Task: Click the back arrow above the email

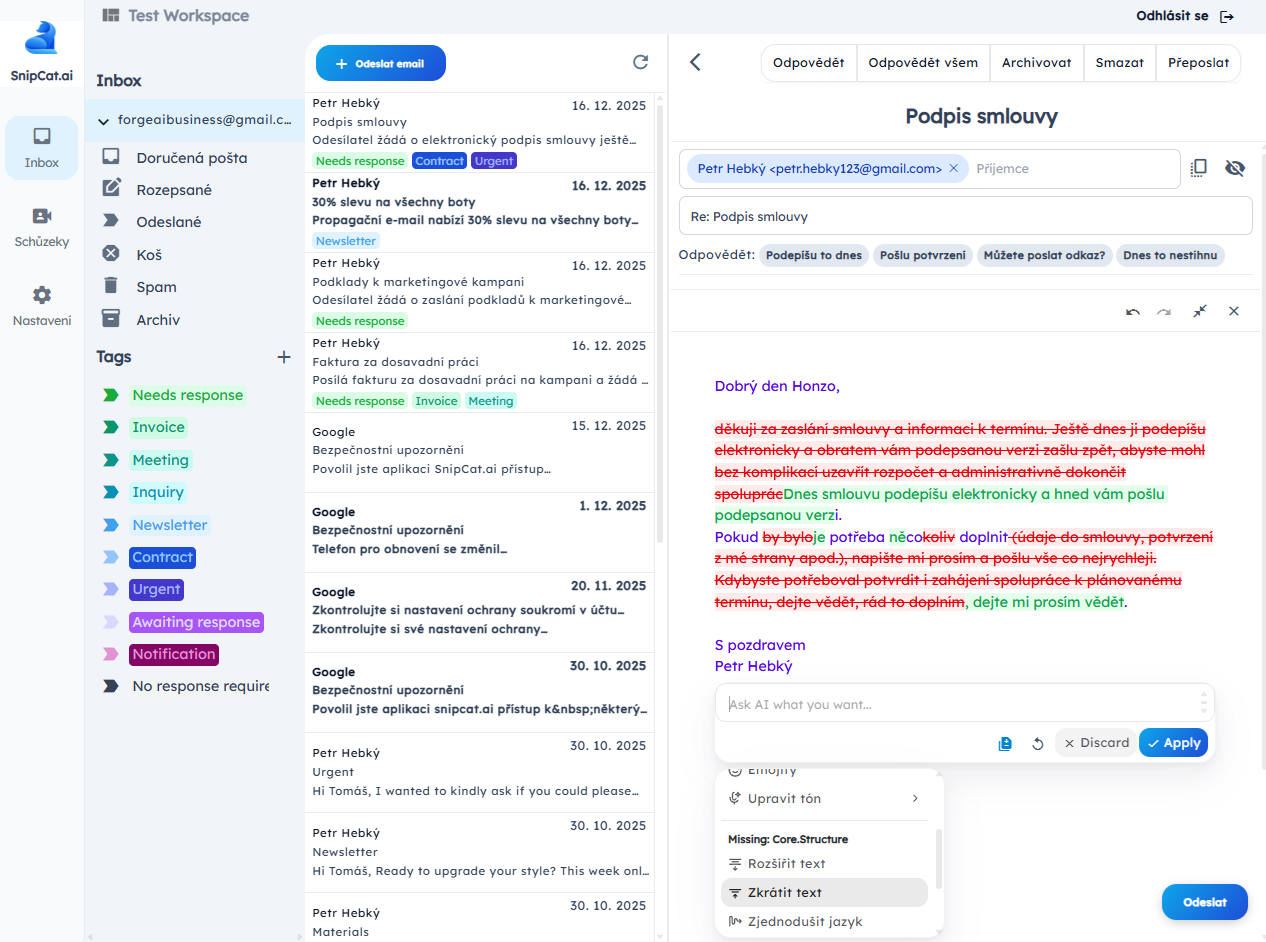Action: [x=695, y=62]
